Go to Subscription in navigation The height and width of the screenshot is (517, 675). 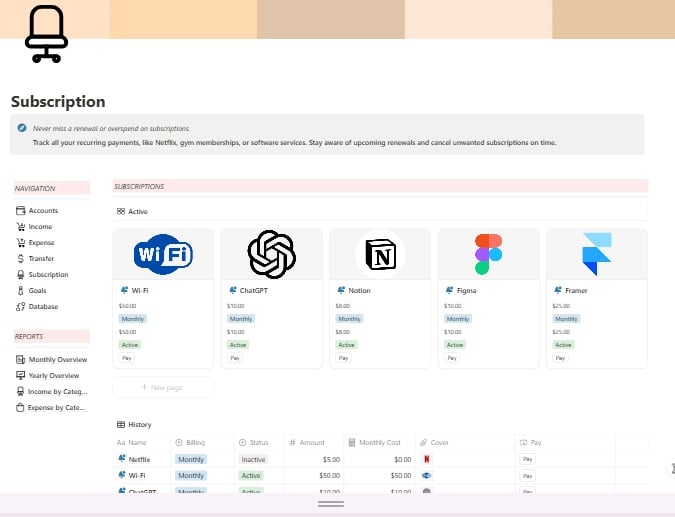[48, 274]
